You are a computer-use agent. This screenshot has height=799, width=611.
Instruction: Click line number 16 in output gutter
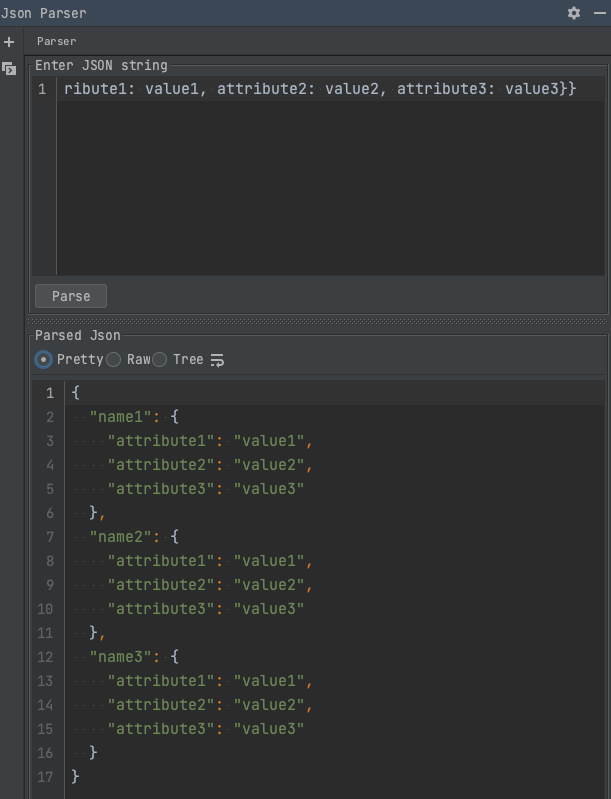[x=45, y=753]
